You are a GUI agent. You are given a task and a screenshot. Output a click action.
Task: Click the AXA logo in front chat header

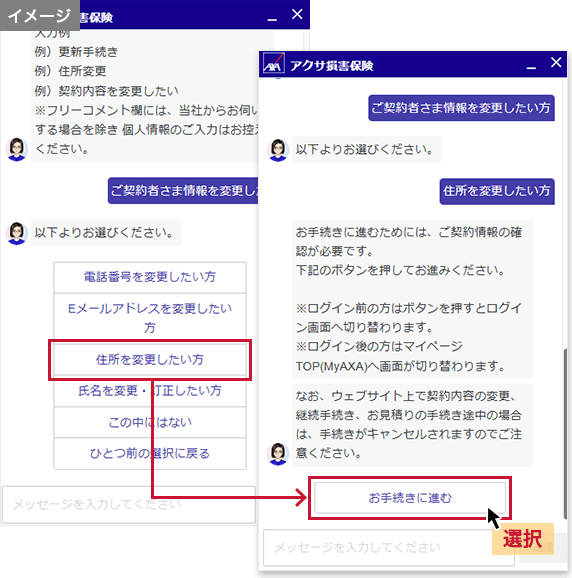[273, 64]
